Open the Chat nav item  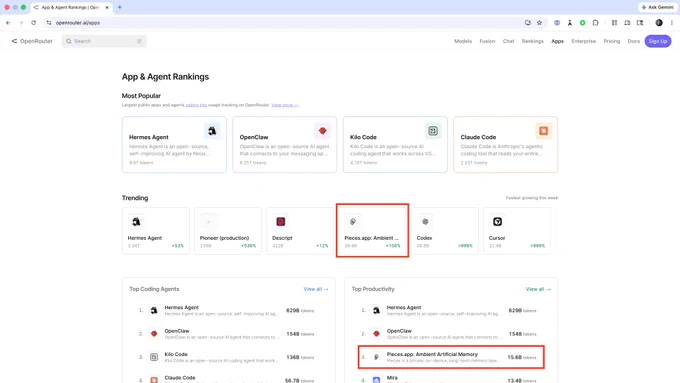tap(508, 41)
